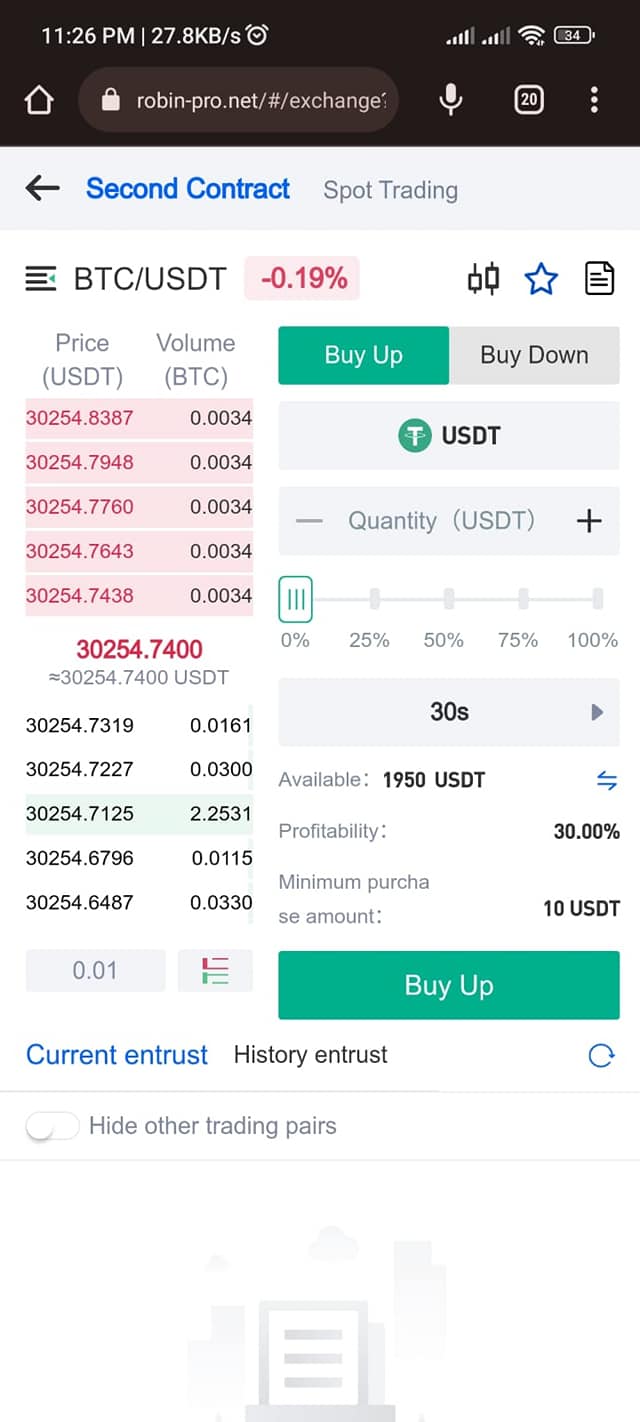The height and width of the screenshot is (1422, 640).
Task: Add BTC/USDT to favorites with star
Action: coord(541,279)
